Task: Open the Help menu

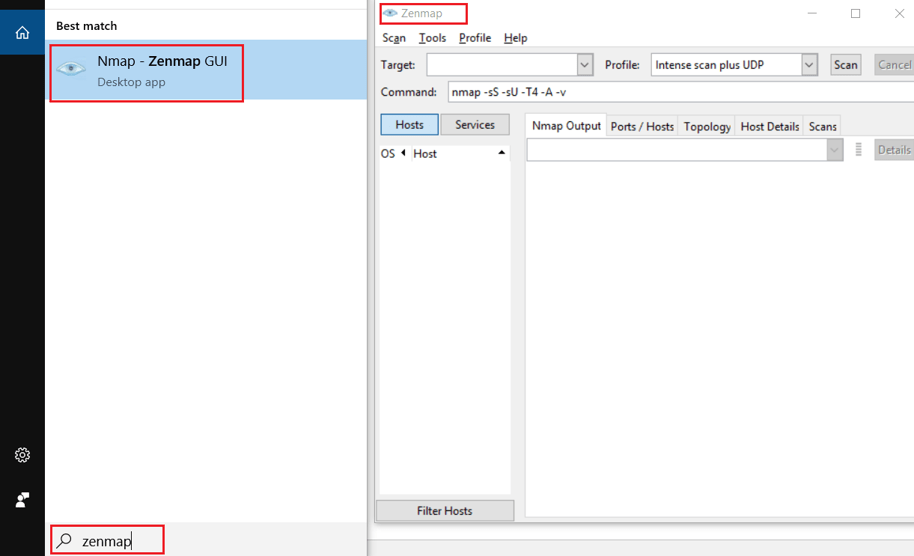Action: [515, 38]
